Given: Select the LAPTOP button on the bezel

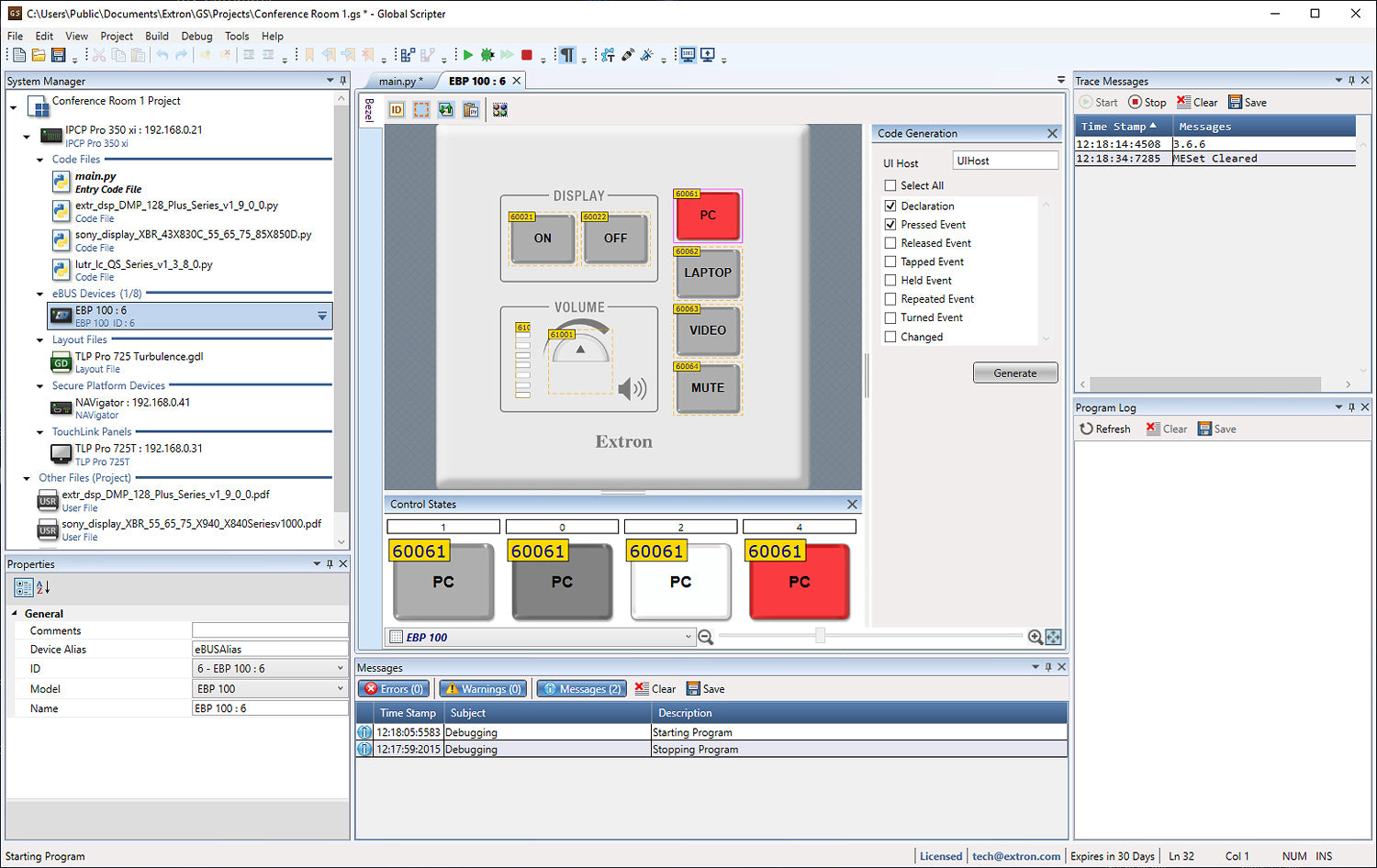Looking at the screenshot, I should (708, 273).
